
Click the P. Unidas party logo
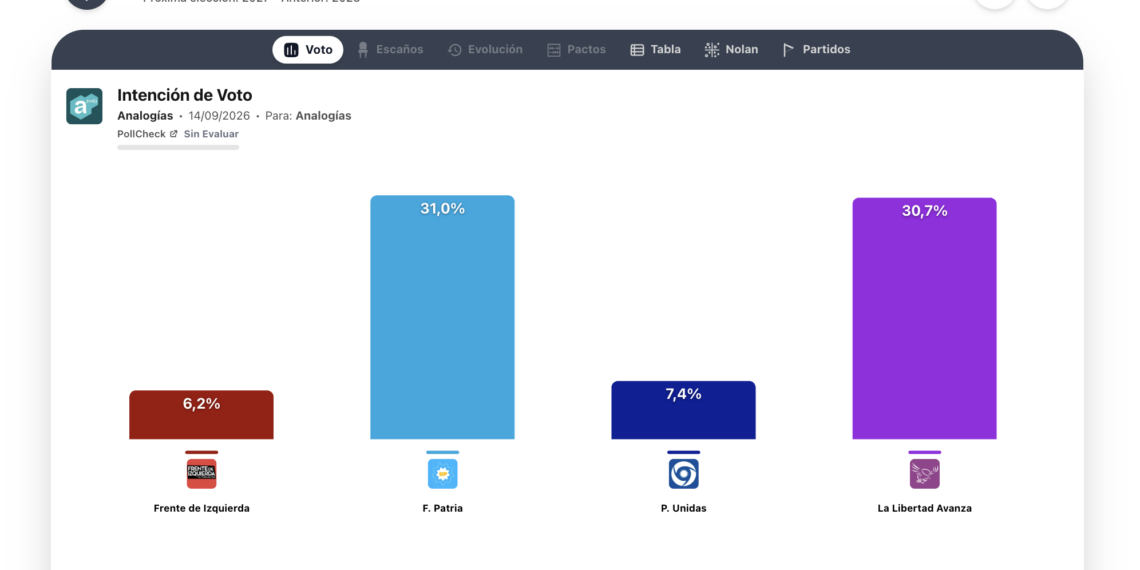click(683, 474)
